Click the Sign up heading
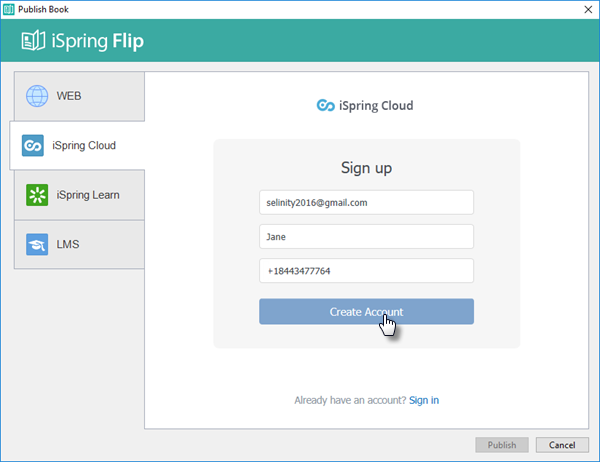 366,168
